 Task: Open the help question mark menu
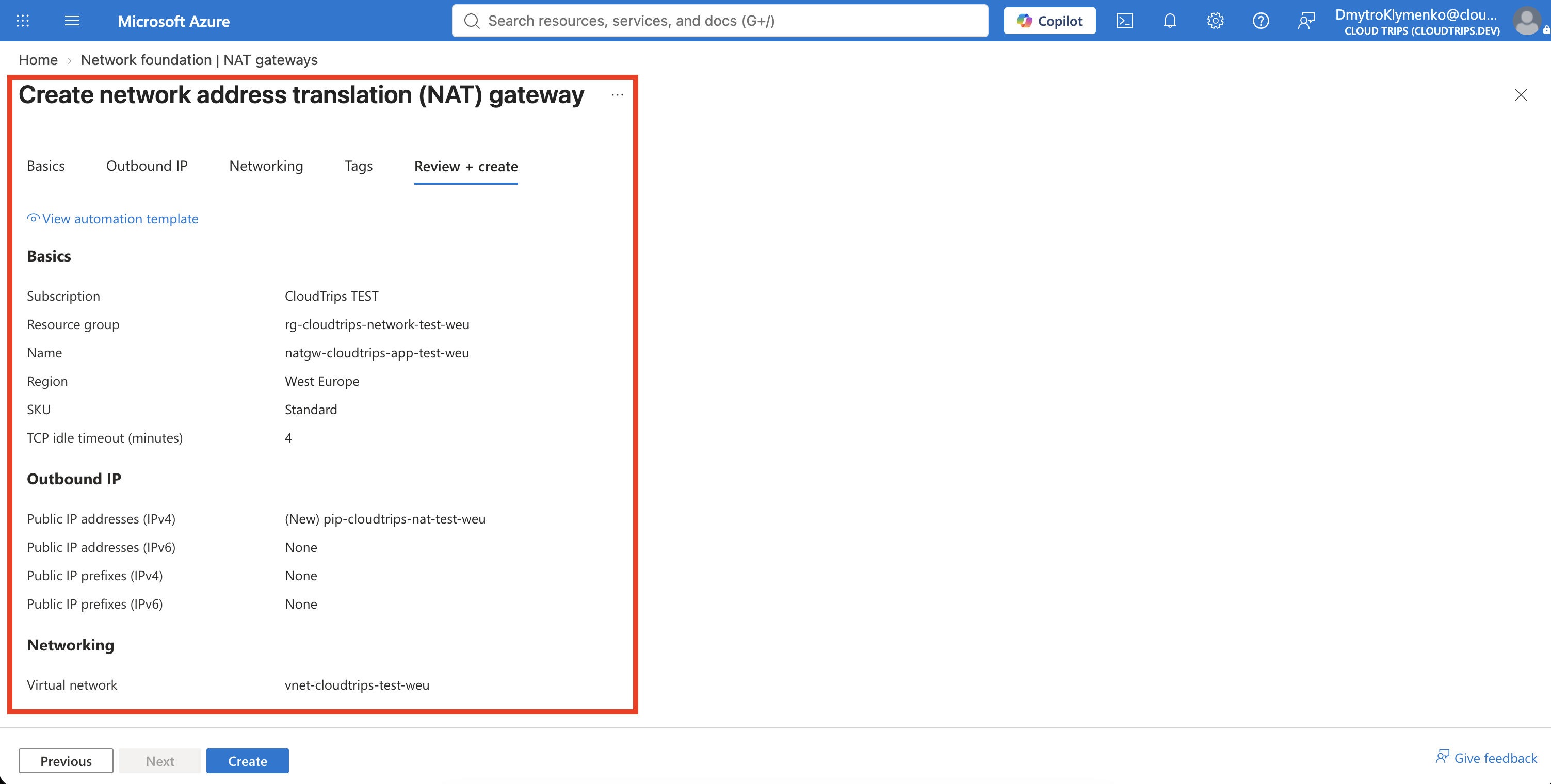tap(1260, 21)
